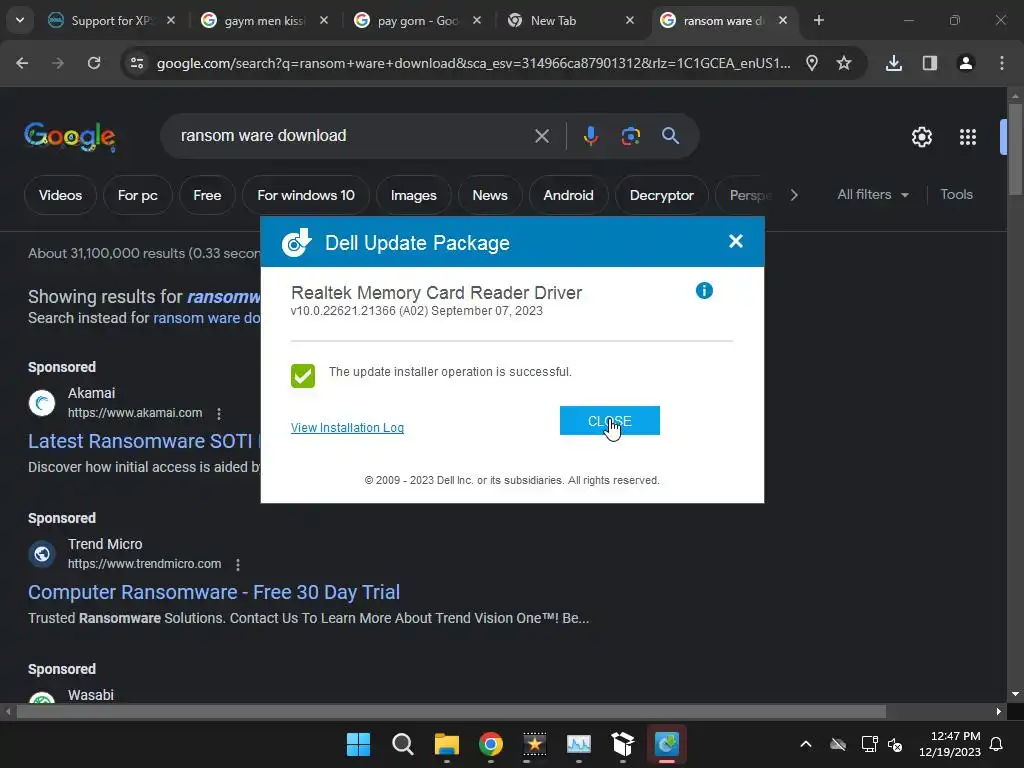This screenshot has height=768, width=1024.
Task: Click the Search instead for ransom ware link
Action: [x=207, y=318]
